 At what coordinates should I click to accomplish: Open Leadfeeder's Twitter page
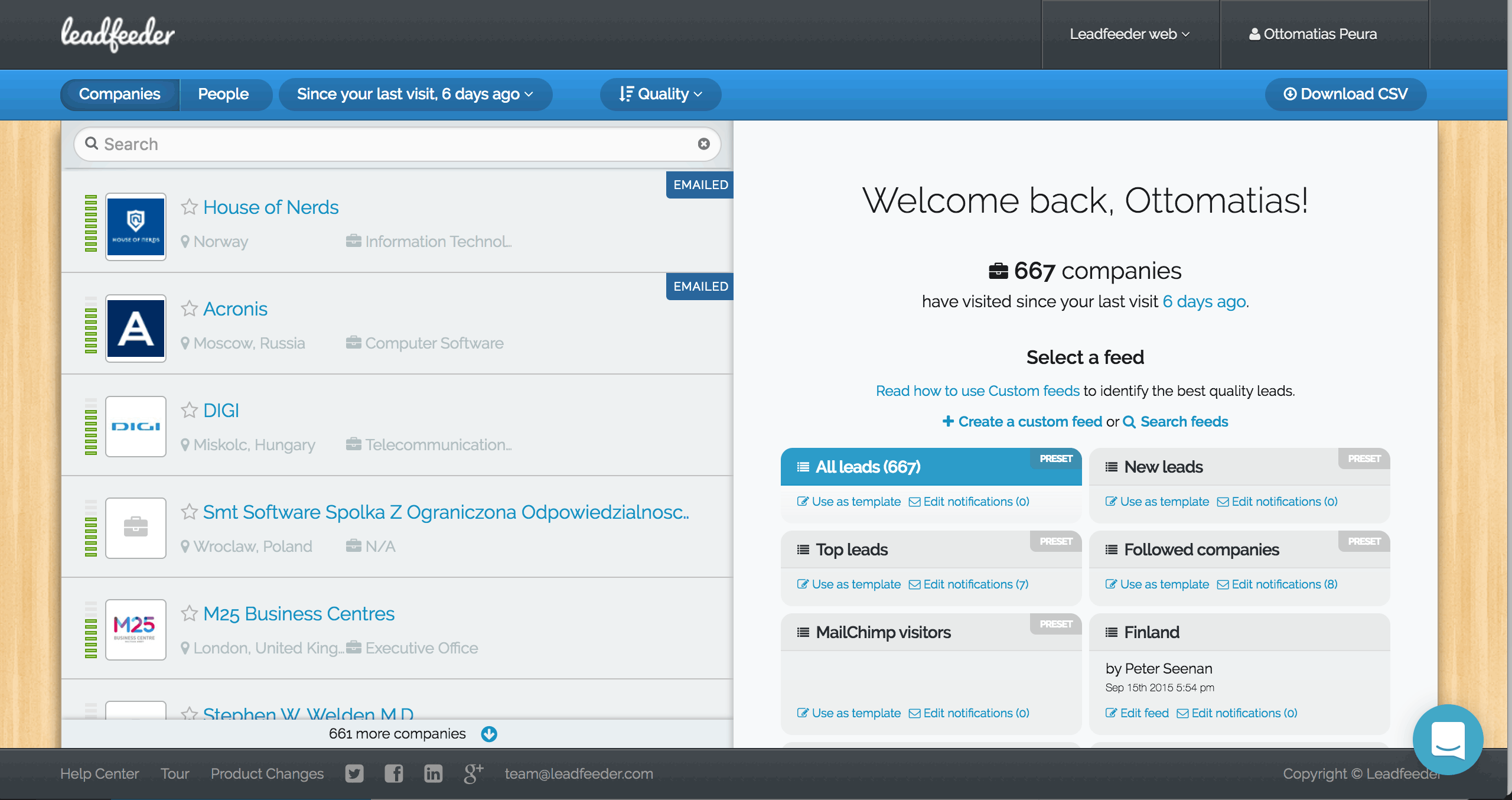point(354,773)
